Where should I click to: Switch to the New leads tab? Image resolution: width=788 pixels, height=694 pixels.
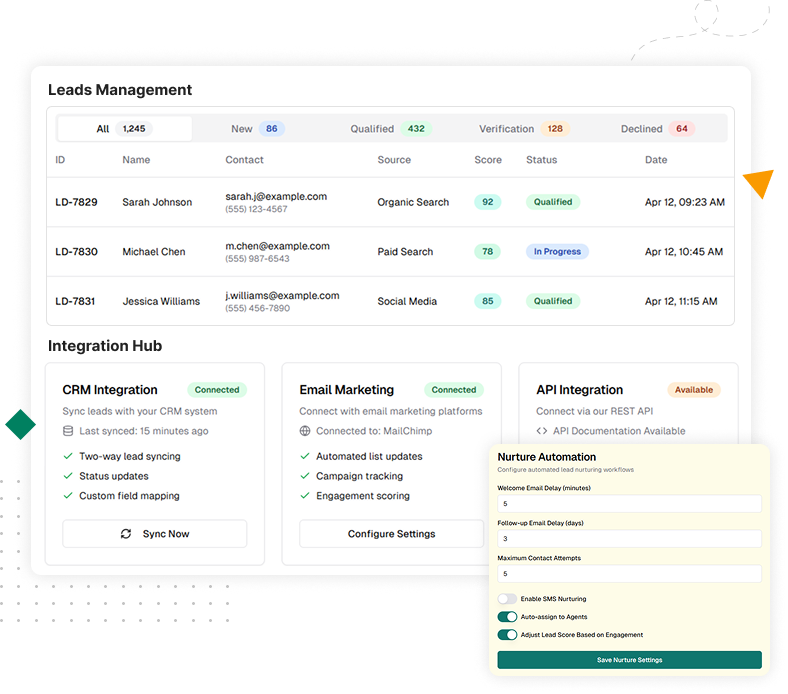(x=258, y=129)
